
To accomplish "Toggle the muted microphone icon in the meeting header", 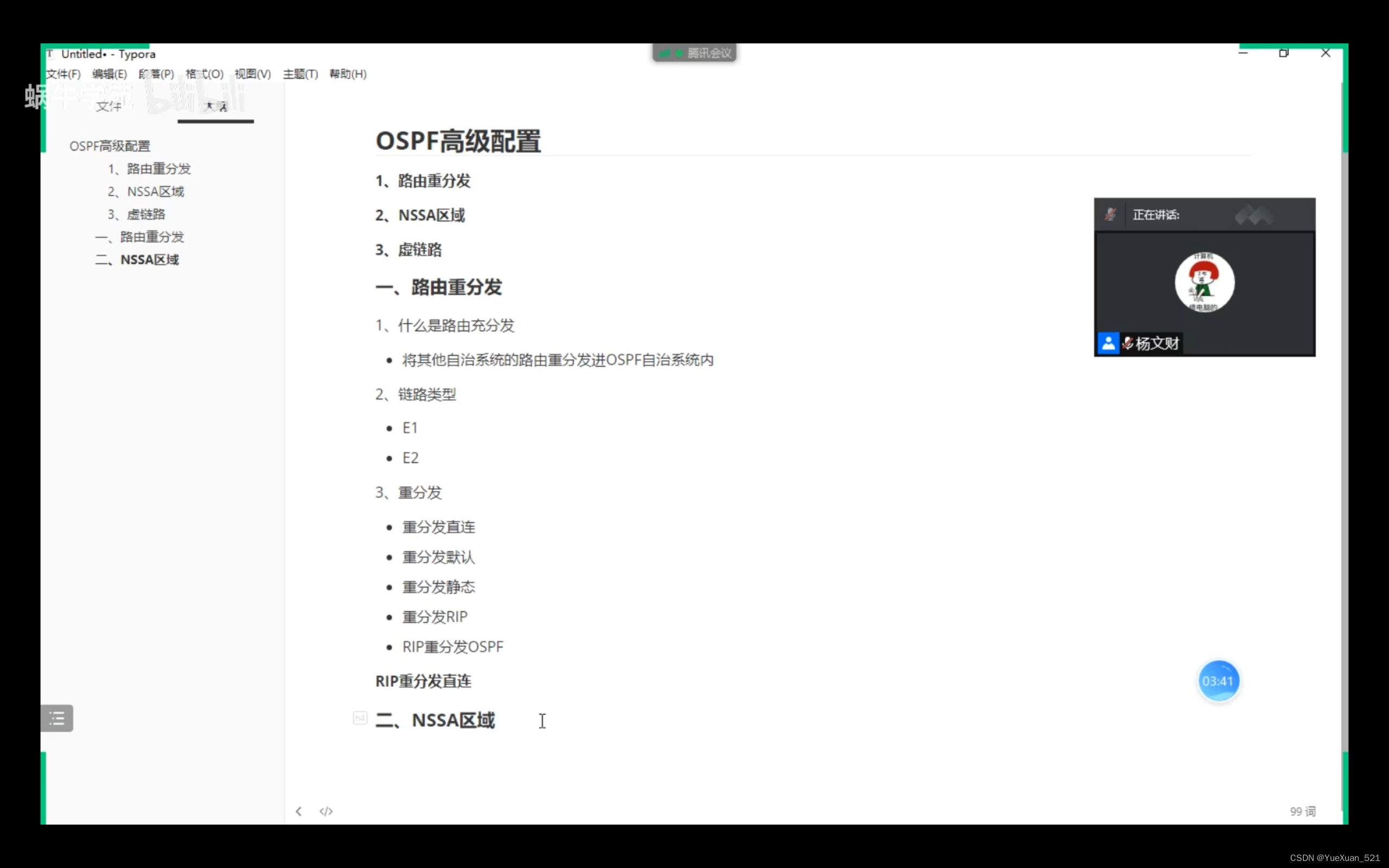I will point(1111,214).
